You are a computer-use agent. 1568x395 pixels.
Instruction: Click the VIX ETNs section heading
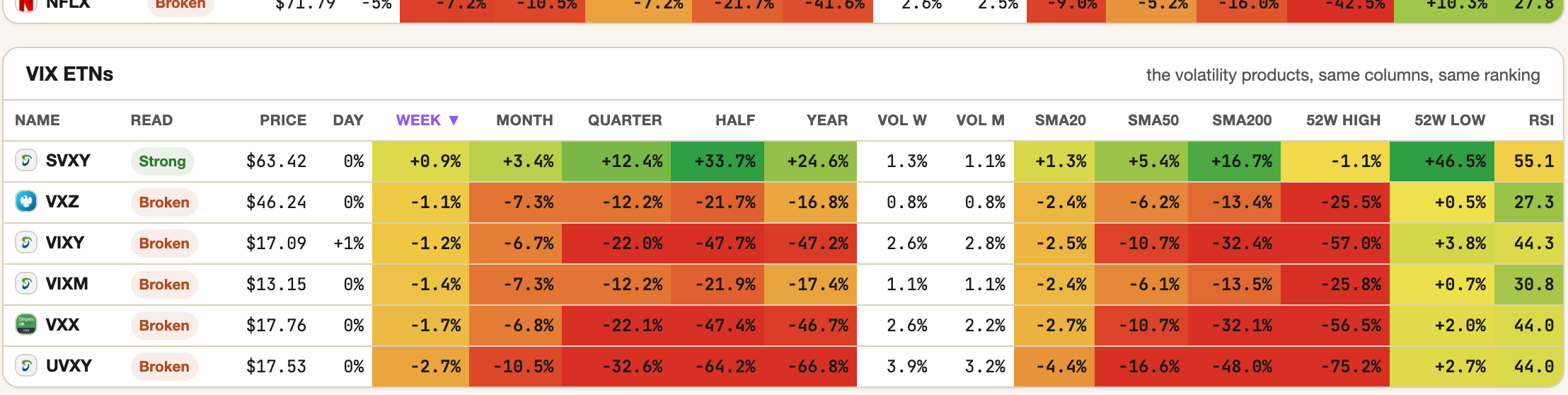(x=69, y=74)
